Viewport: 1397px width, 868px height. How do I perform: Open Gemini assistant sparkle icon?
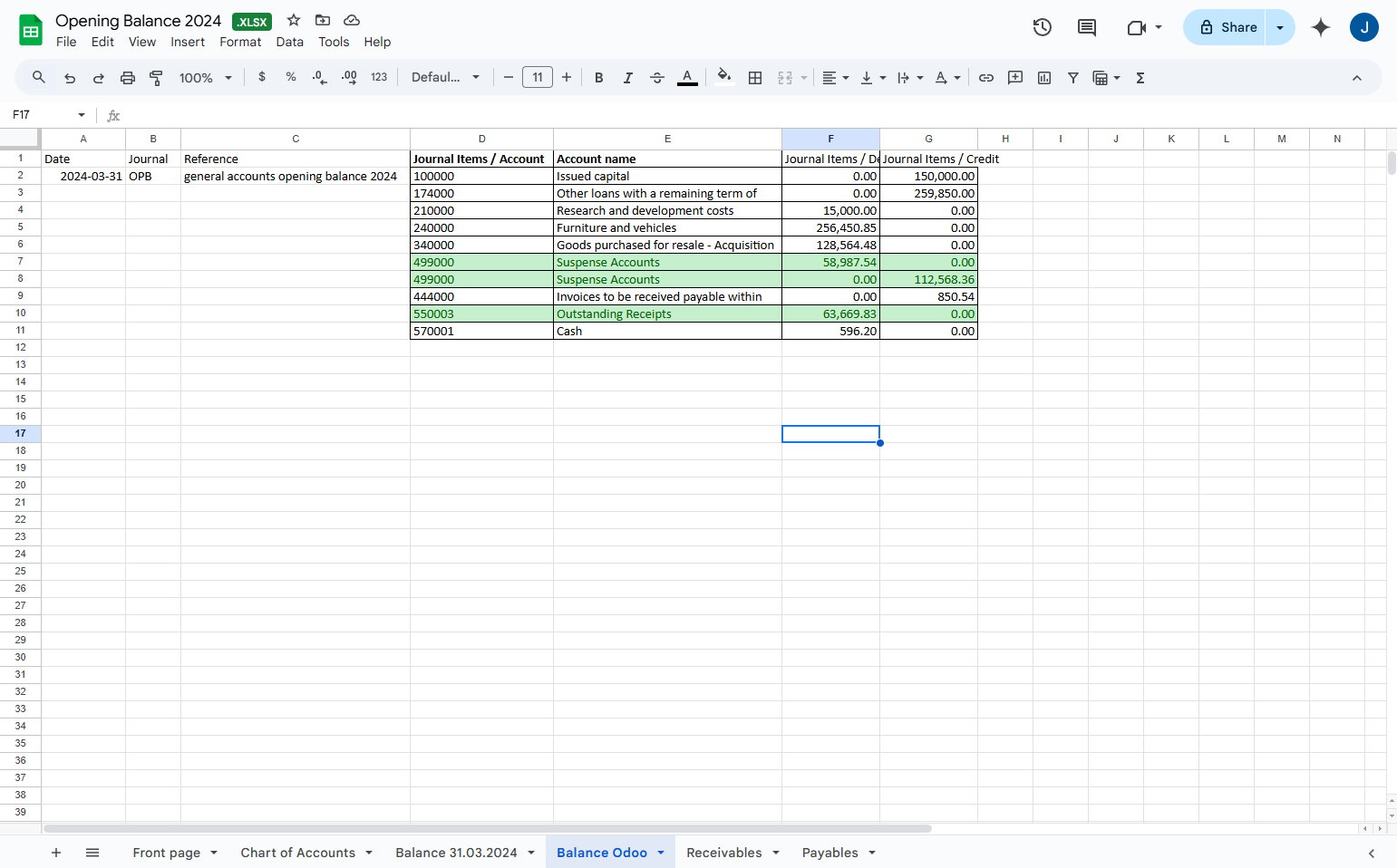(1321, 27)
